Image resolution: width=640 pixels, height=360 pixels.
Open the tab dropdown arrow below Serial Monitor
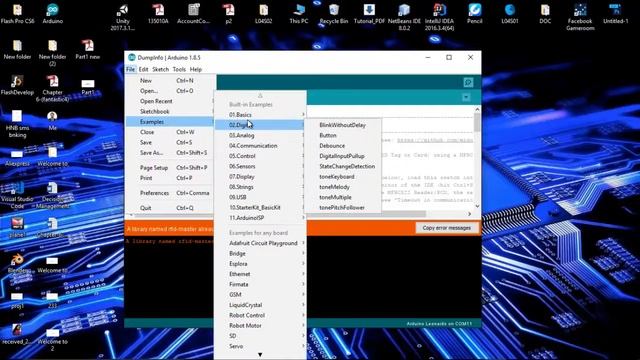click(x=466, y=98)
